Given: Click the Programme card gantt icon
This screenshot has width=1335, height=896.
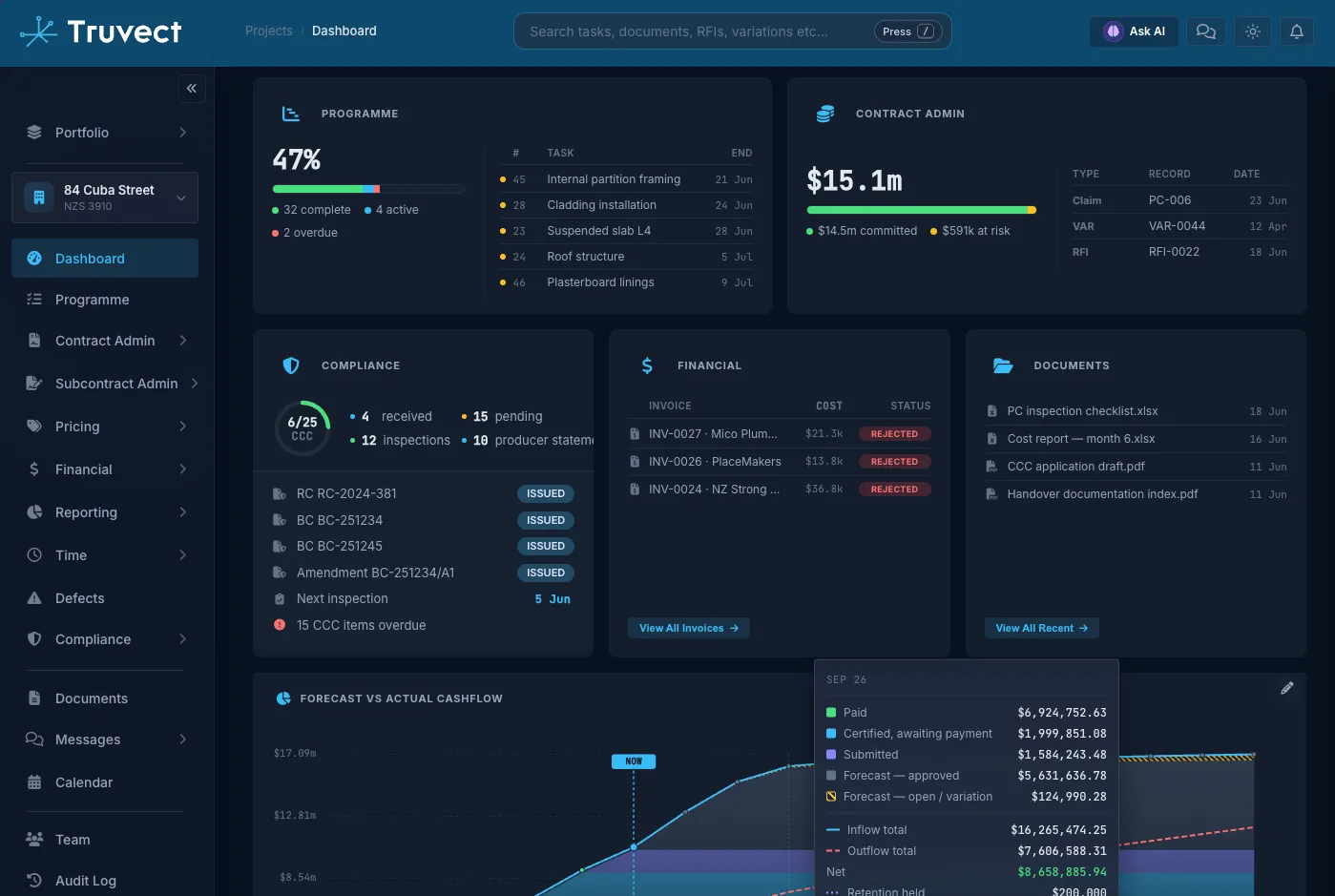Looking at the screenshot, I should [291, 114].
